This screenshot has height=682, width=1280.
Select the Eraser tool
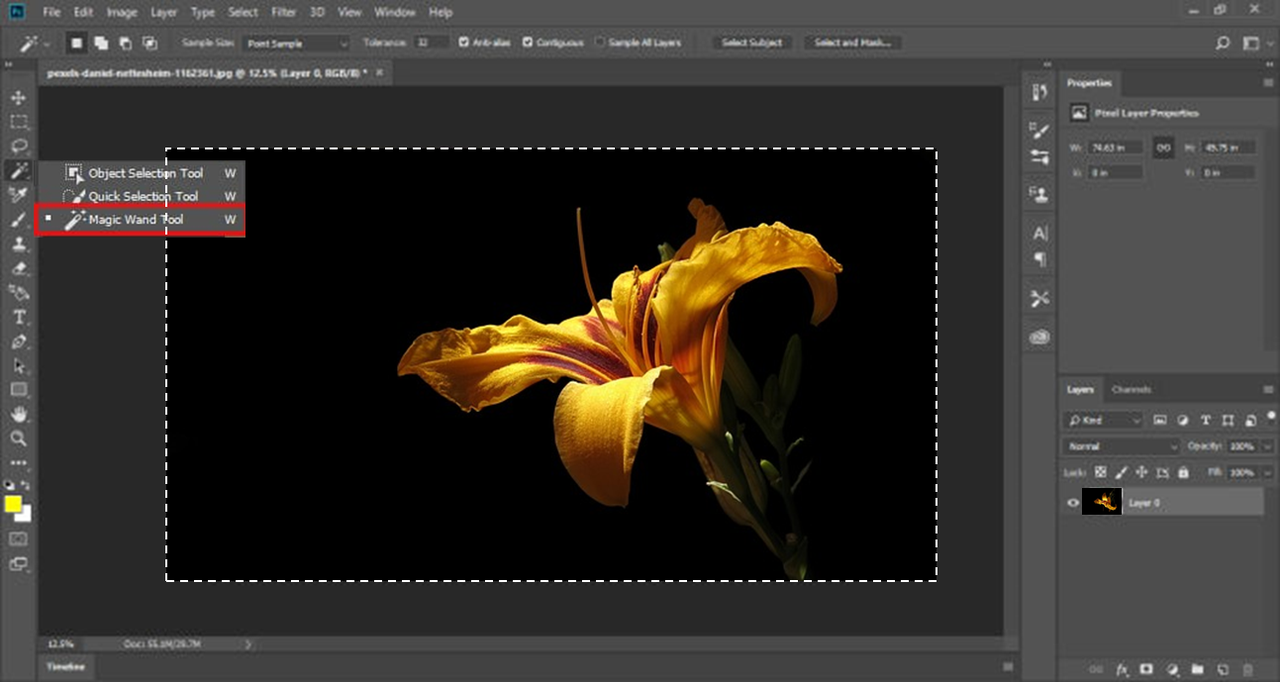pyautogui.click(x=18, y=268)
